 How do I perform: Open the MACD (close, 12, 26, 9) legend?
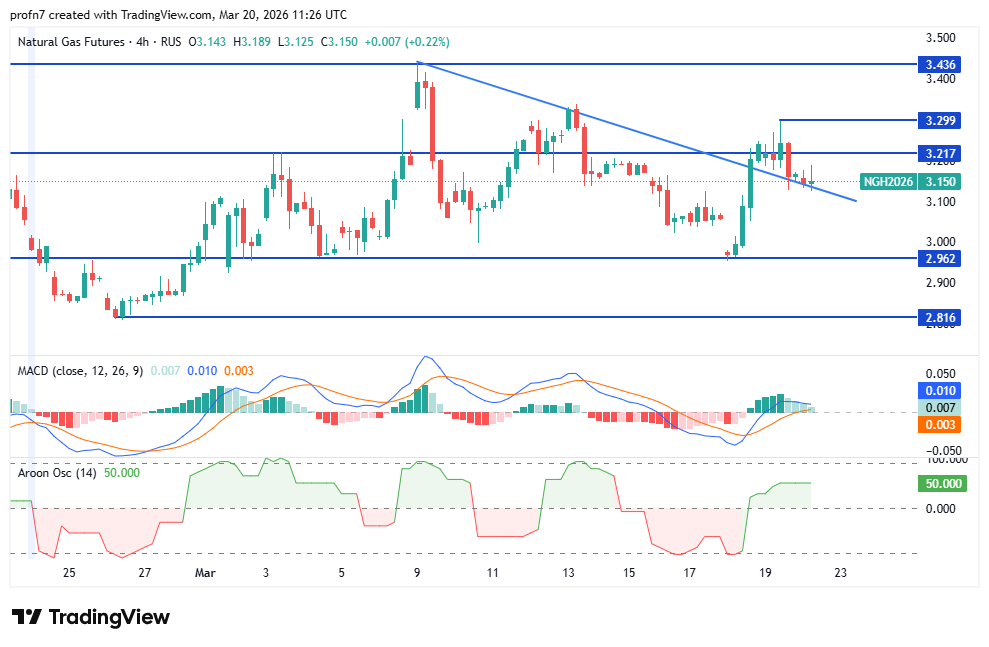click(80, 371)
